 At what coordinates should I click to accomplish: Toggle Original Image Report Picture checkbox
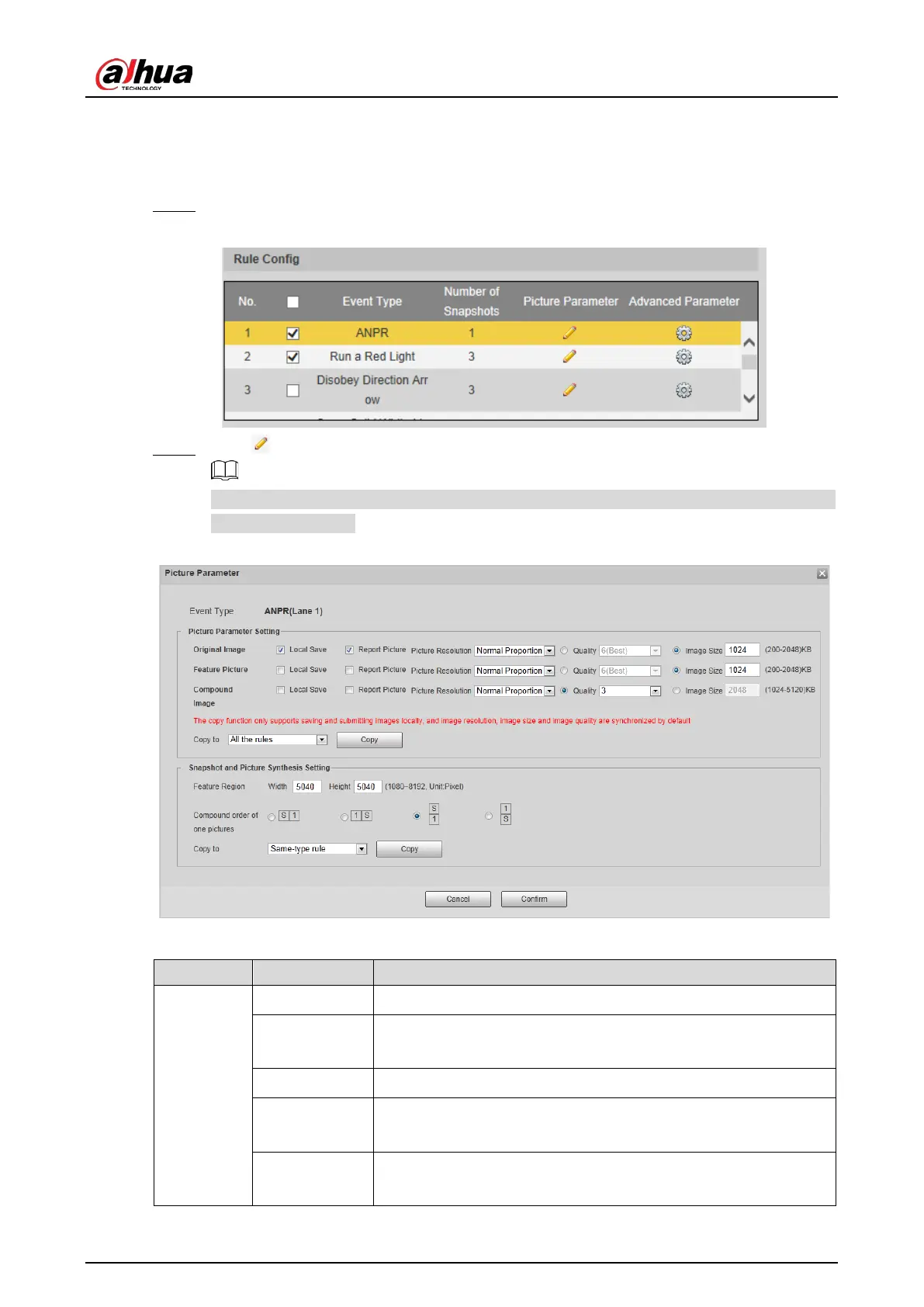tap(350, 650)
